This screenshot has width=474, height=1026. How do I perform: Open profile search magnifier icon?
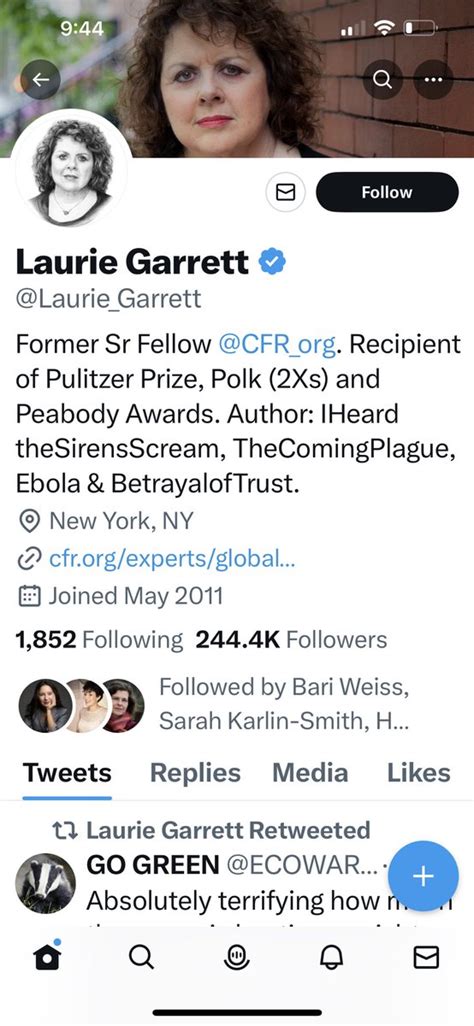coord(382,79)
